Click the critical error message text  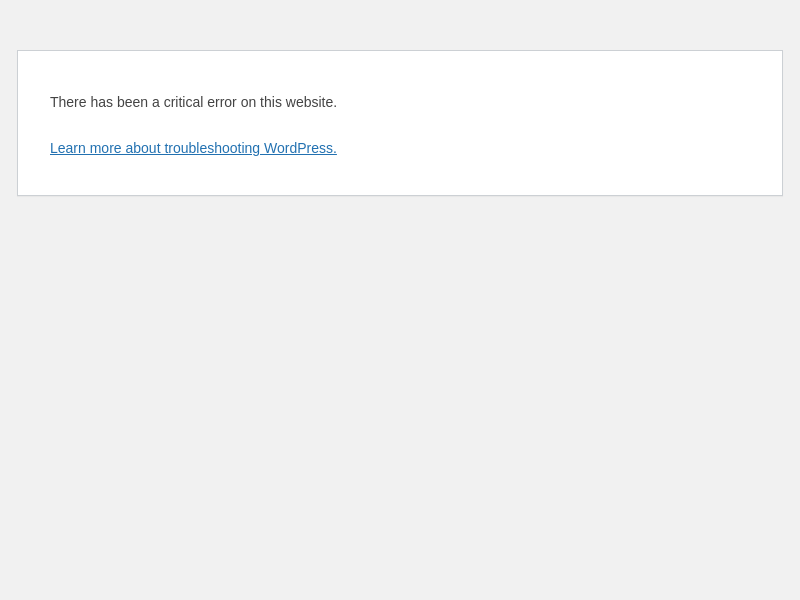coord(193,102)
